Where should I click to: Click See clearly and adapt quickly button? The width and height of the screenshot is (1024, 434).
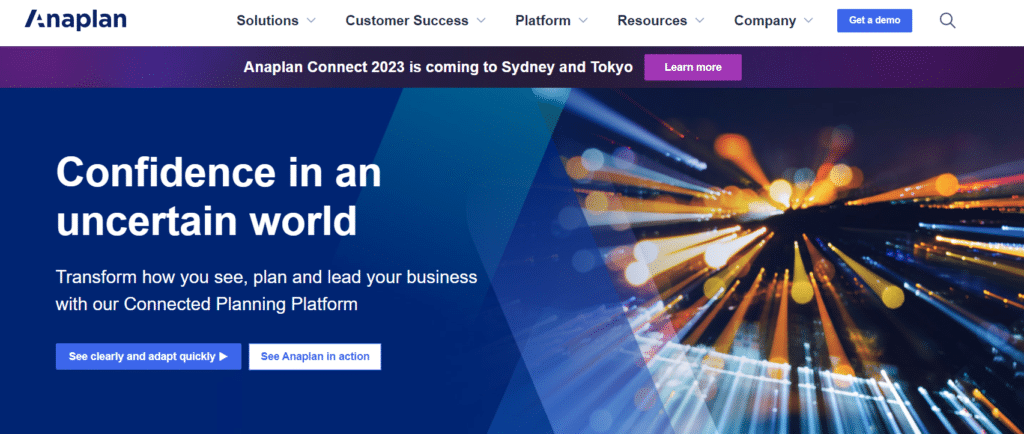click(148, 356)
